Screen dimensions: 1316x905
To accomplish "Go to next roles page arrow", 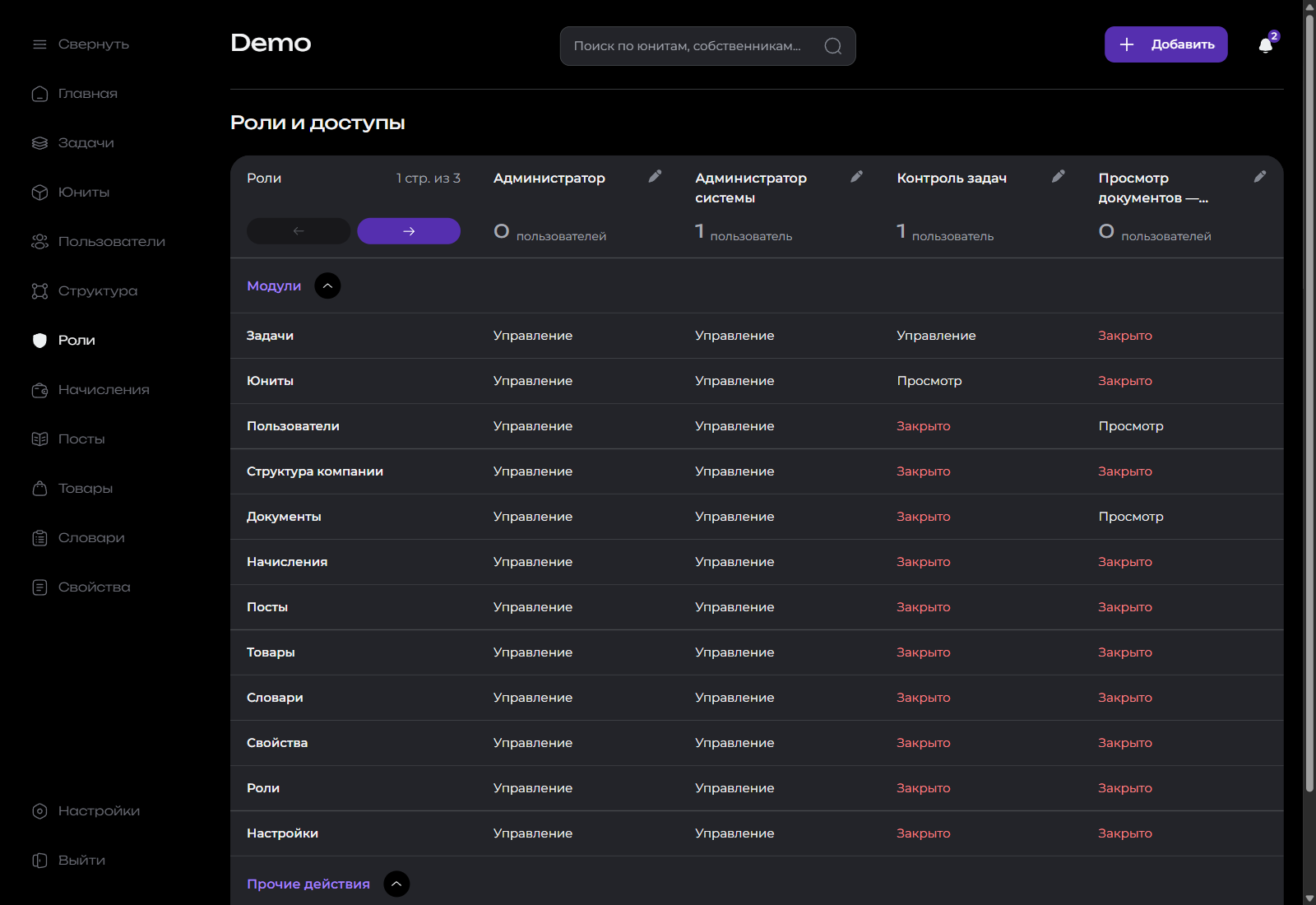I will (409, 231).
